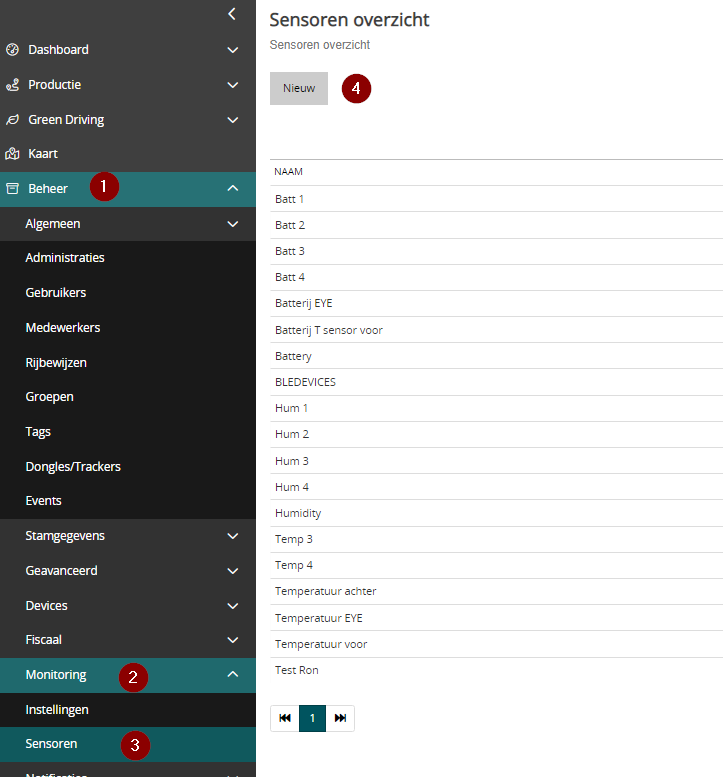
Task: Click the Dashboard gauge icon
Action: [12, 50]
